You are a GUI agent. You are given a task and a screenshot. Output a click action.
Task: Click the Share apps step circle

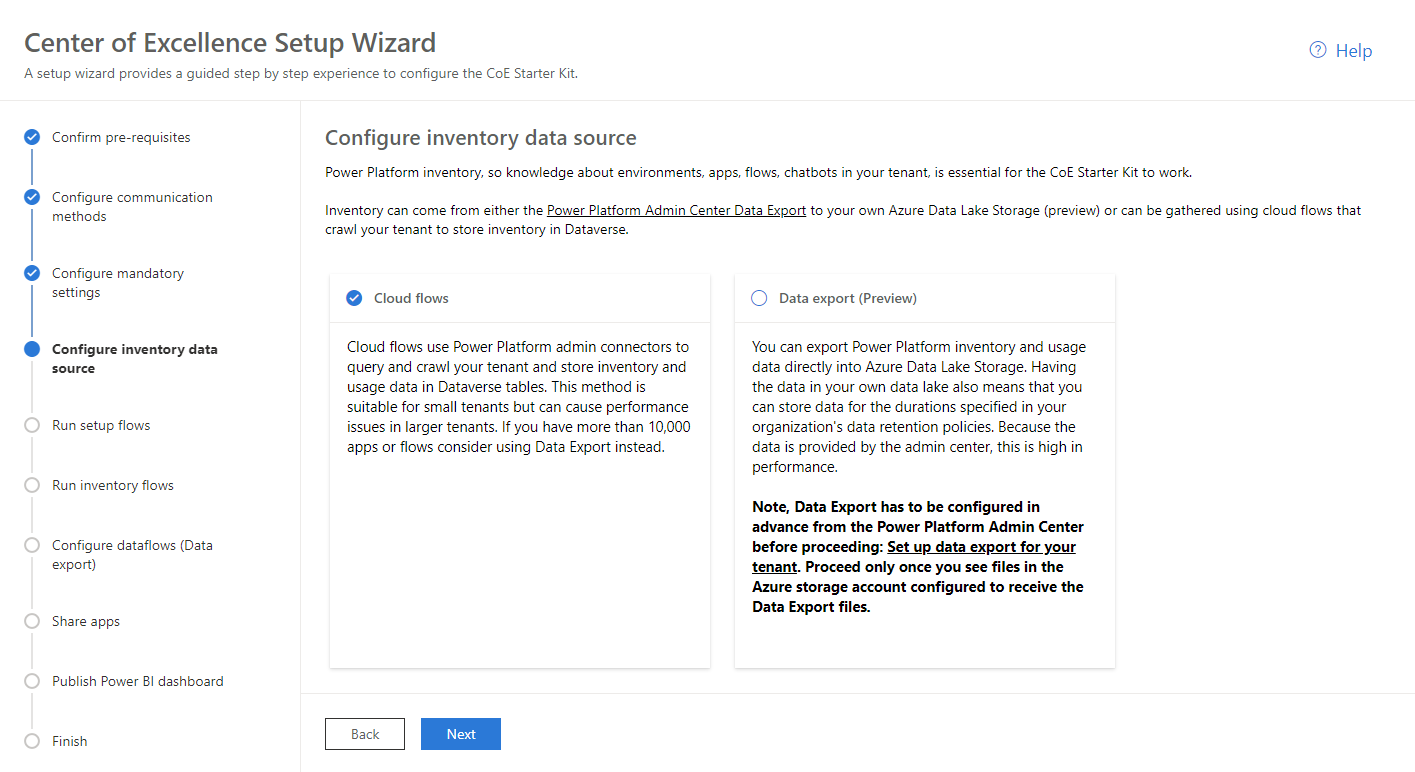pyautogui.click(x=32, y=621)
